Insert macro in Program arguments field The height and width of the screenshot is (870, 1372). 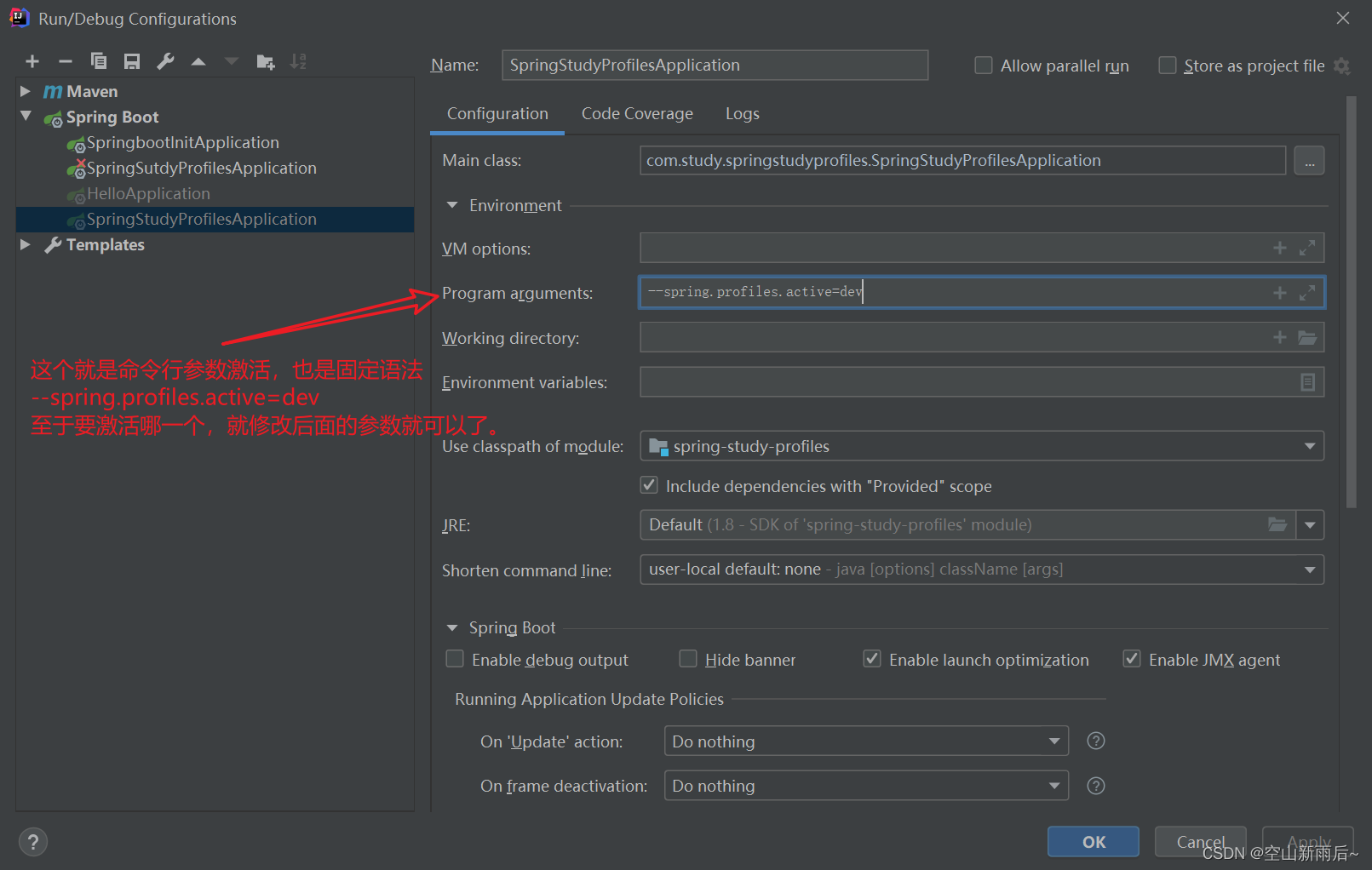click(1280, 293)
